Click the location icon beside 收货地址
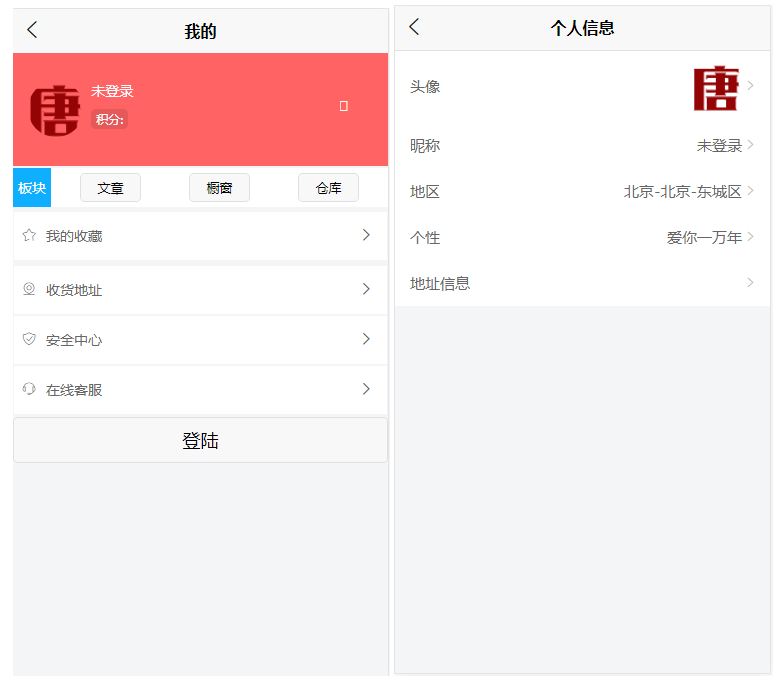 pos(29,289)
